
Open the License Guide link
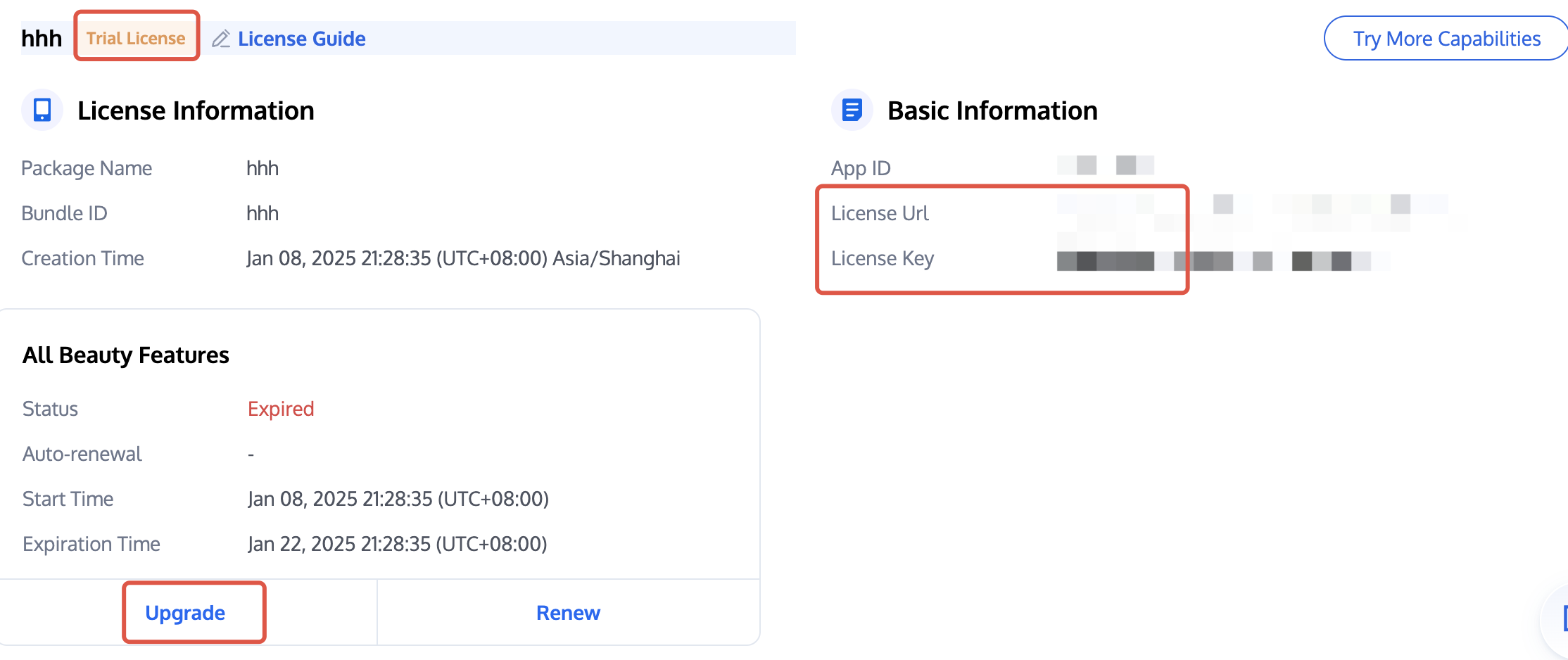(301, 39)
